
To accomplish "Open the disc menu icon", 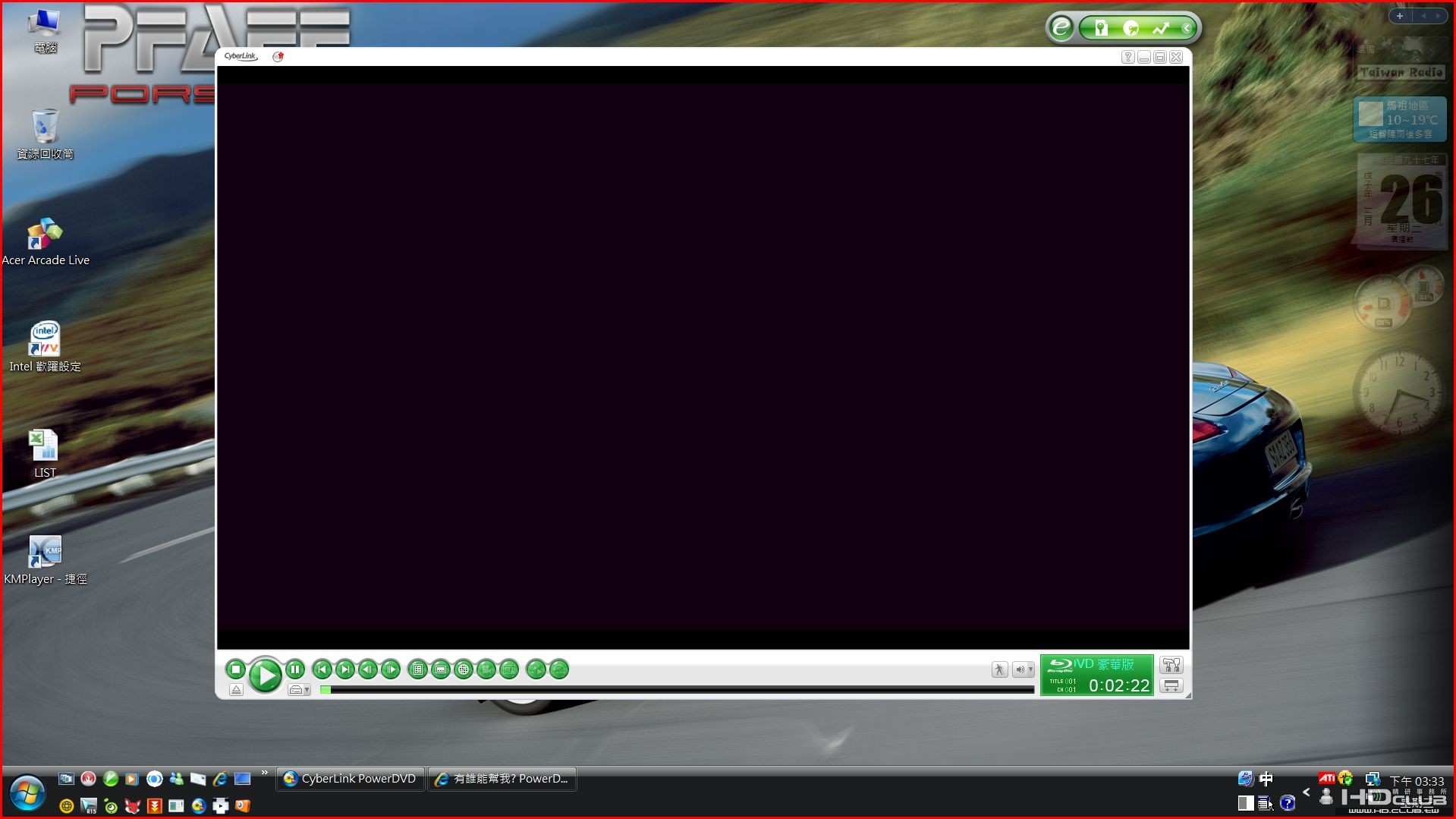I will tap(417, 669).
